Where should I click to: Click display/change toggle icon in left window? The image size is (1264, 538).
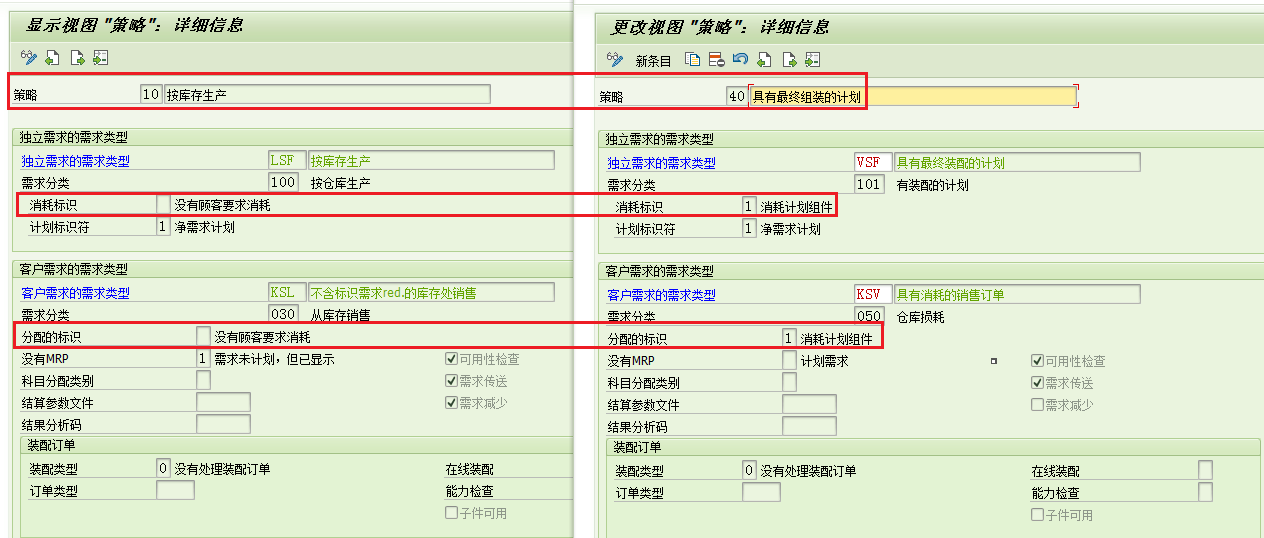pyautogui.click(x=28, y=58)
